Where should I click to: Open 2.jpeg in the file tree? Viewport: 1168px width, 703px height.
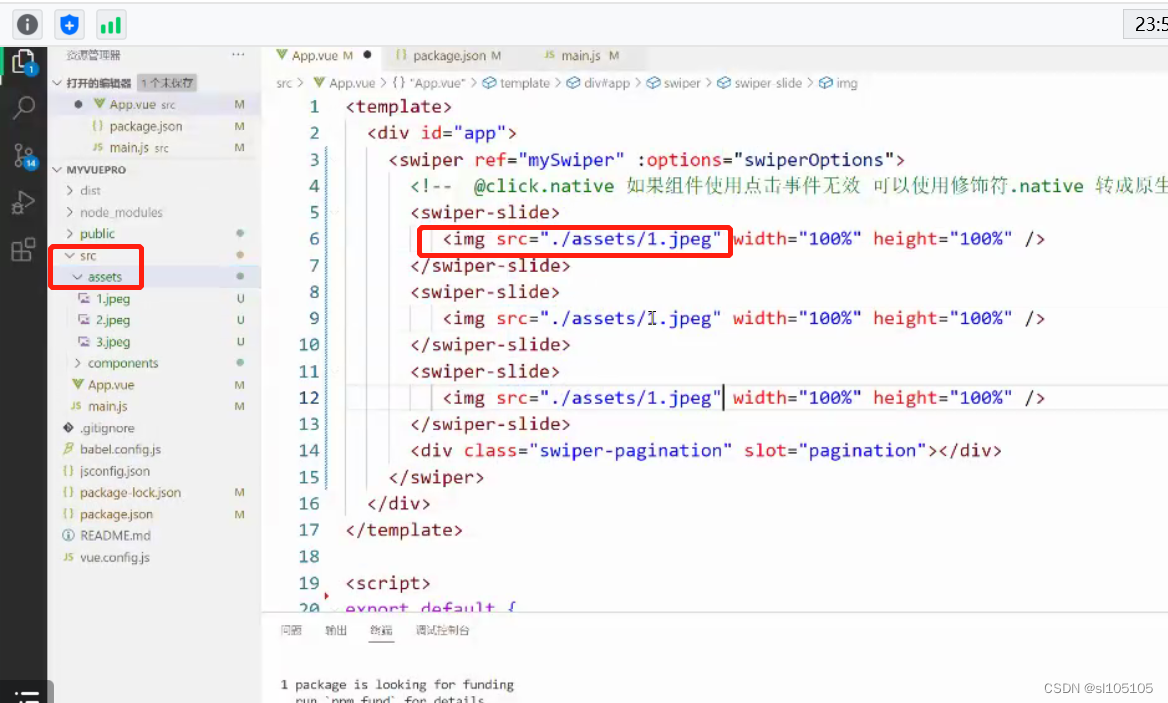[x=113, y=320]
